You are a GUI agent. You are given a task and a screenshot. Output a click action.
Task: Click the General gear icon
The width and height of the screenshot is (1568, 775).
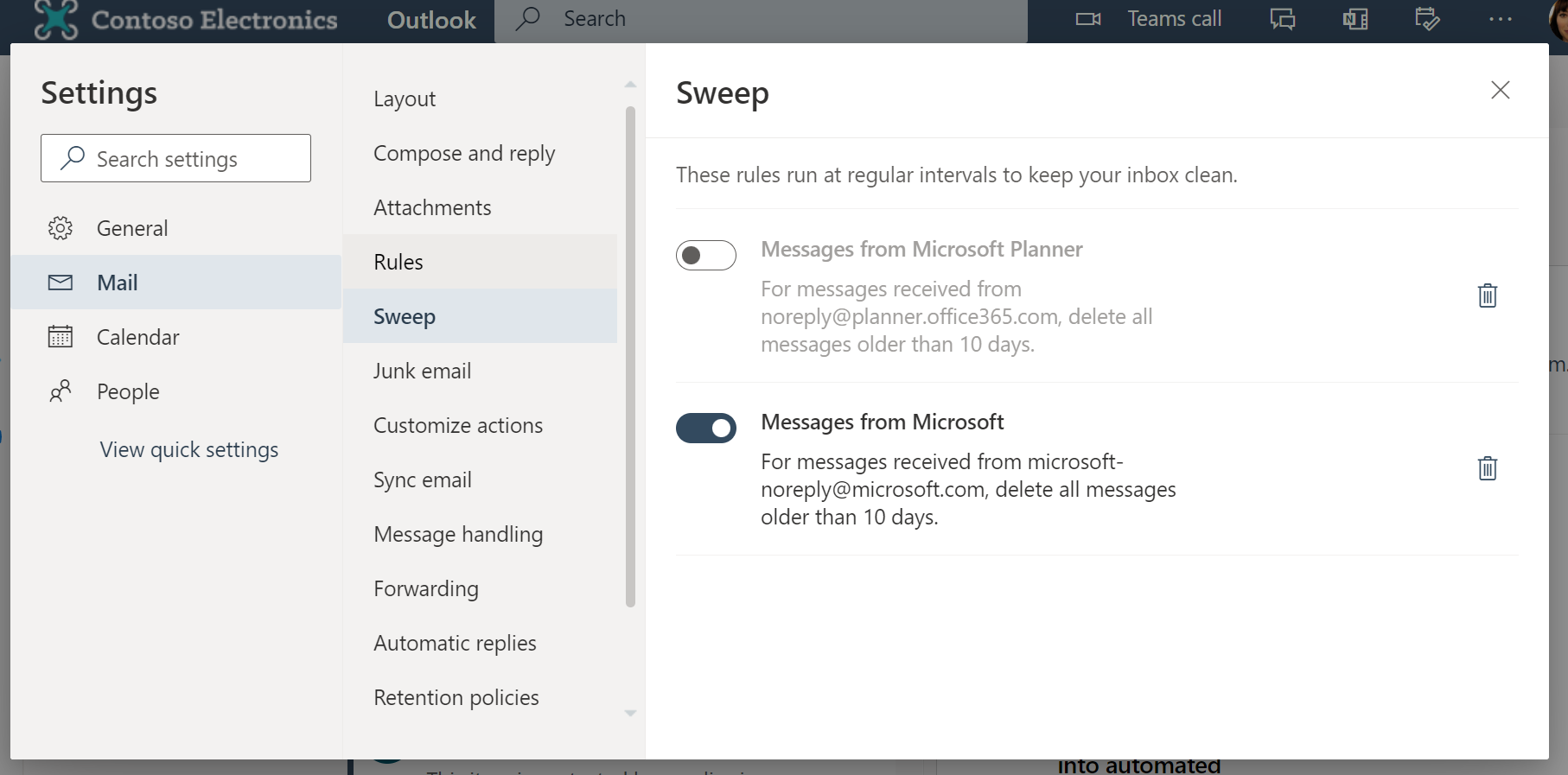coord(61,228)
